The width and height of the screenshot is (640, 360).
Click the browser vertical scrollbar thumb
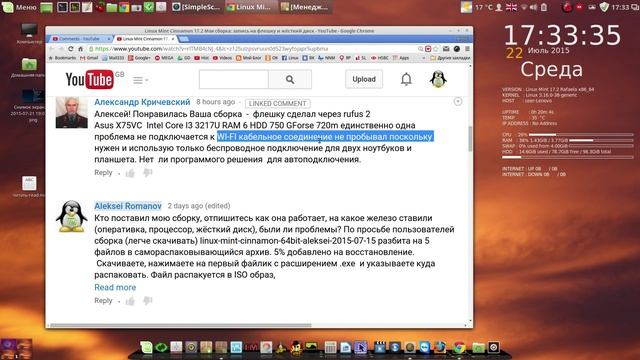470,139
